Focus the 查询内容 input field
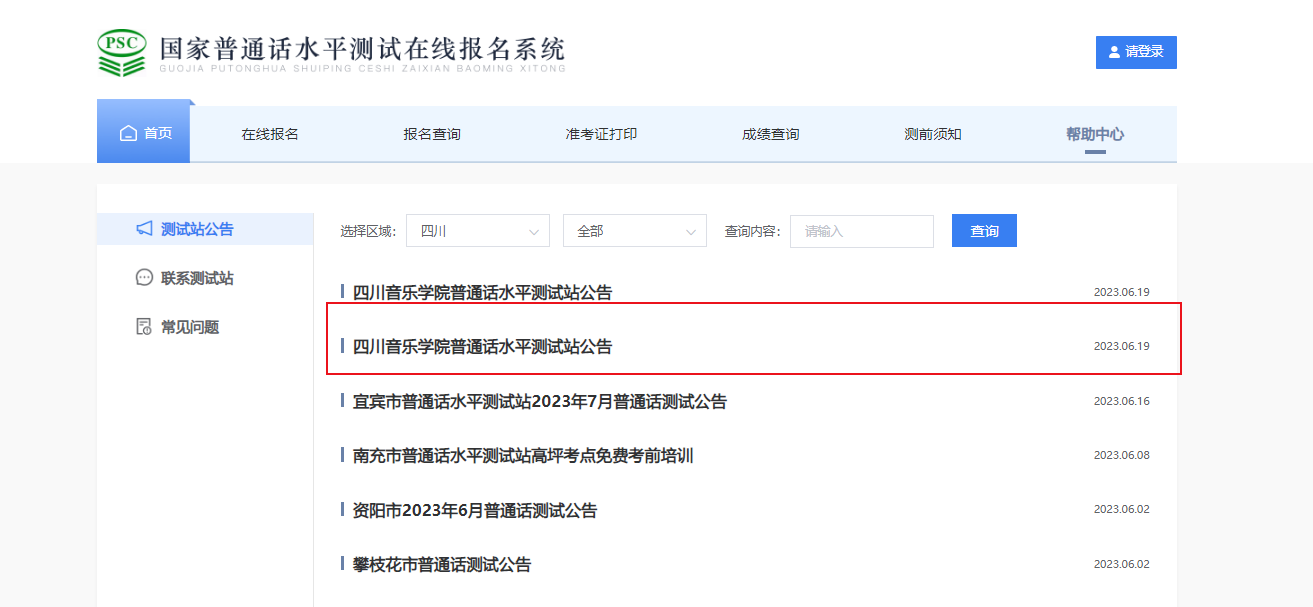Image resolution: width=1313 pixels, height=607 pixels. click(x=862, y=231)
